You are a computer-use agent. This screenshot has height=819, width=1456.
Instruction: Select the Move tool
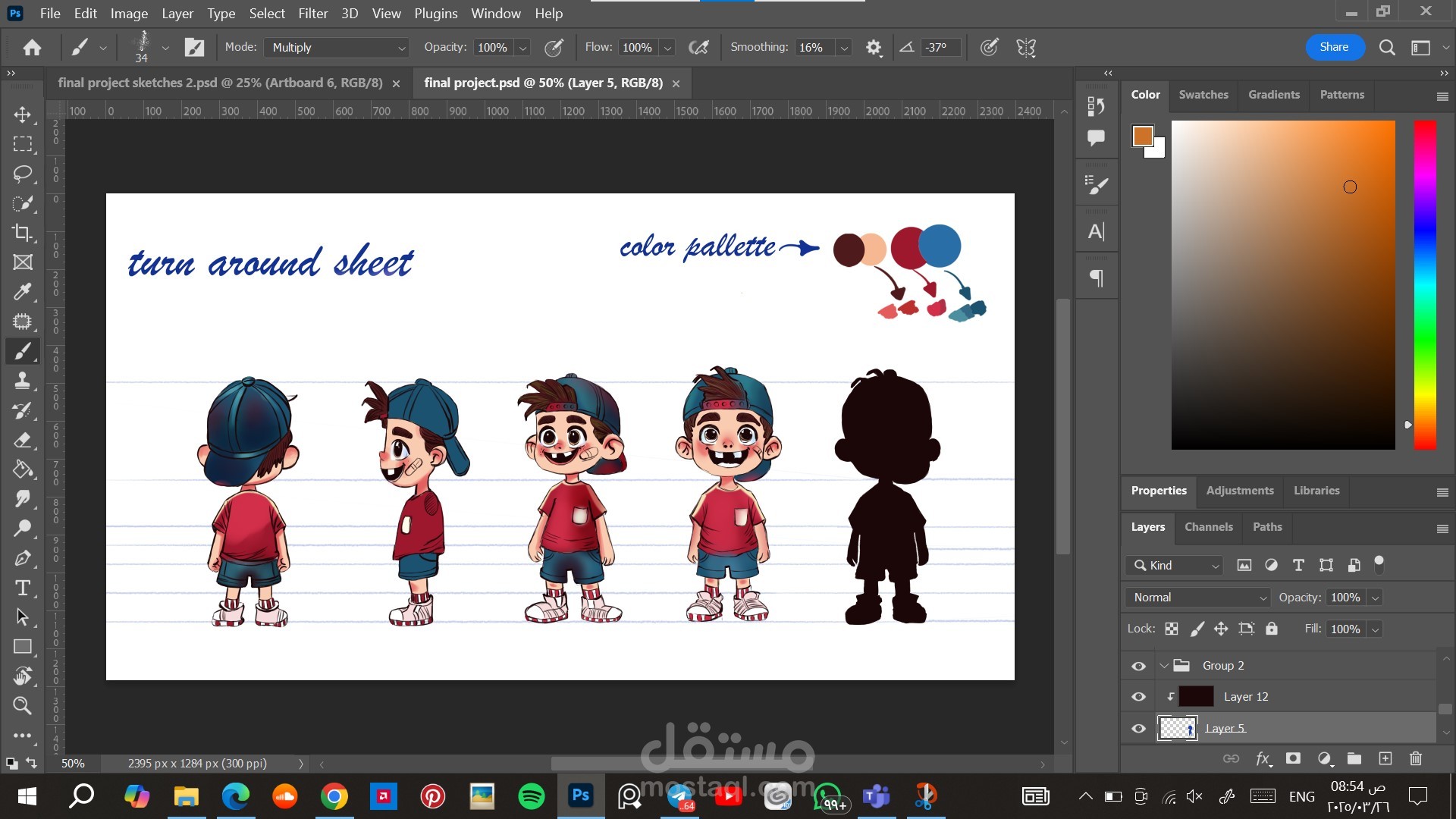[x=23, y=115]
